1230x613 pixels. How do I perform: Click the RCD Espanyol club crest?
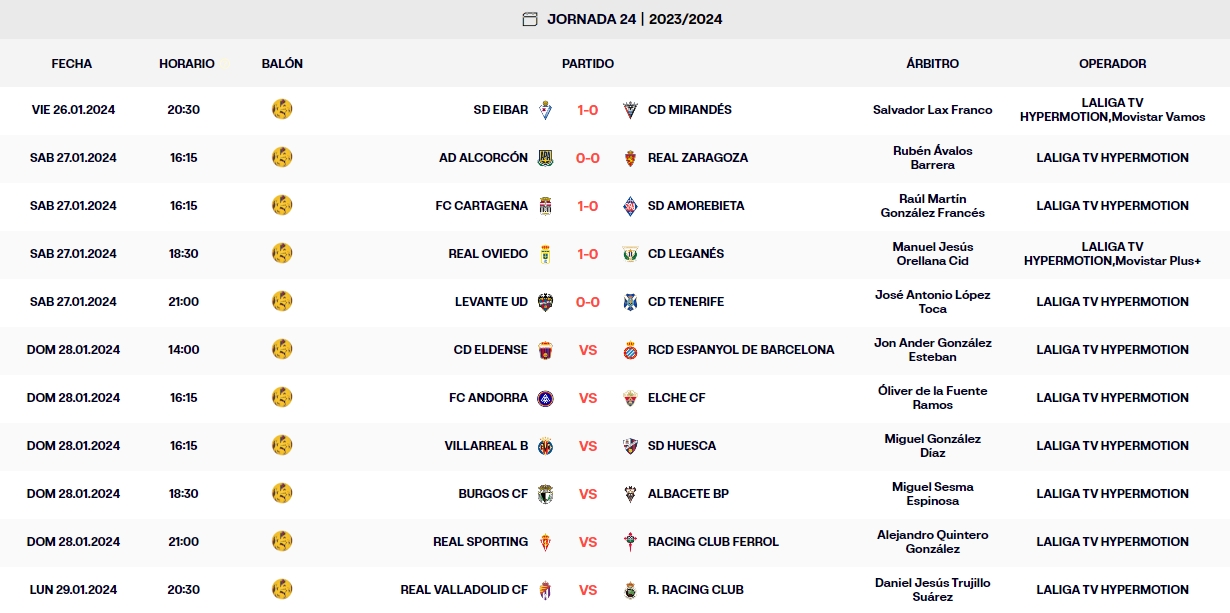[x=630, y=350]
